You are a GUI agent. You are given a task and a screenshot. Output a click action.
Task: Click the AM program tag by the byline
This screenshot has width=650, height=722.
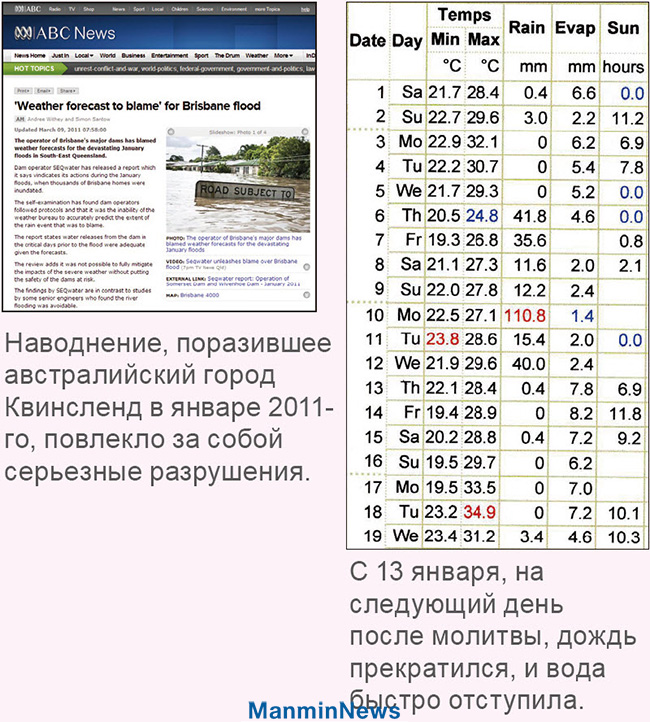click(20, 119)
